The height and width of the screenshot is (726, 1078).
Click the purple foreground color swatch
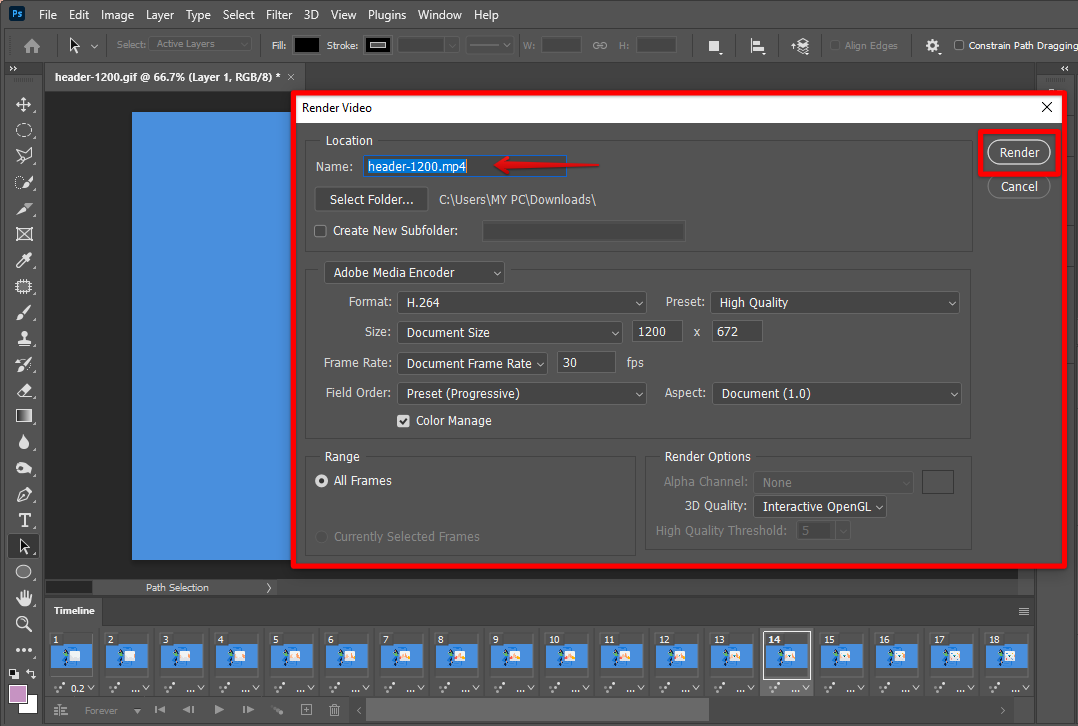point(18,693)
